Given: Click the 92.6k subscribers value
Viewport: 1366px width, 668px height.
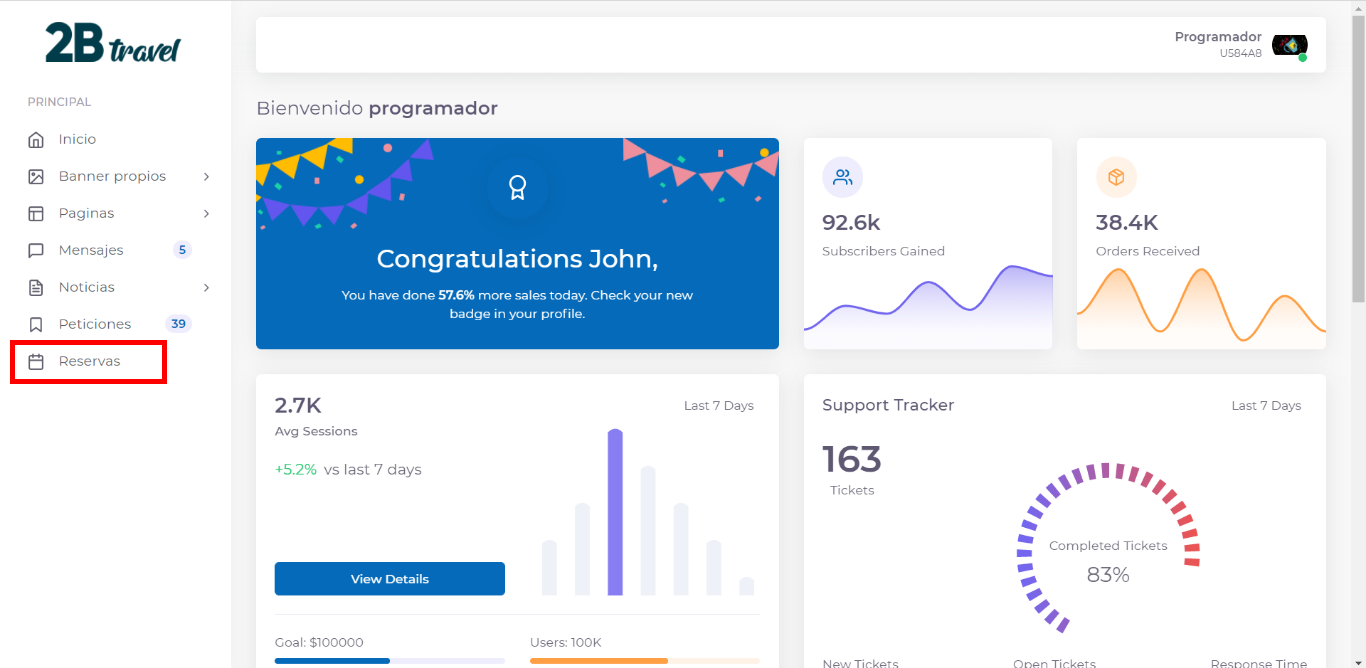Looking at the screenshot, I should pos(851,223).
